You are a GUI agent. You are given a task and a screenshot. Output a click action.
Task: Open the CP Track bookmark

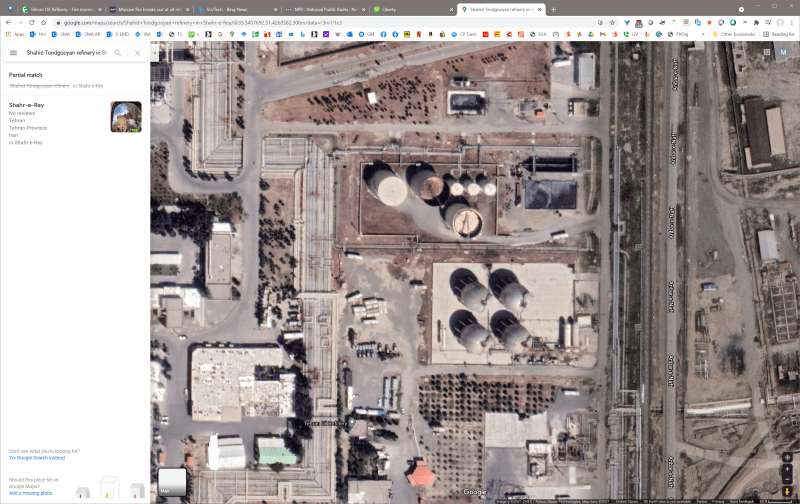[x=463, y=34]
